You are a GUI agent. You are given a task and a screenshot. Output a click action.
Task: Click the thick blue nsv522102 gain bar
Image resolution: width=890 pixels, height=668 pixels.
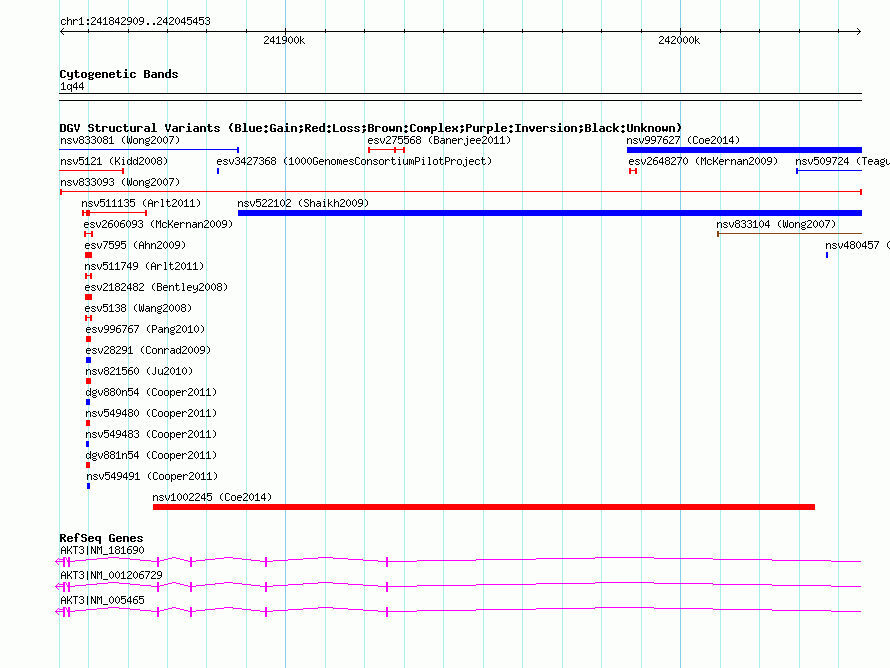549,213
